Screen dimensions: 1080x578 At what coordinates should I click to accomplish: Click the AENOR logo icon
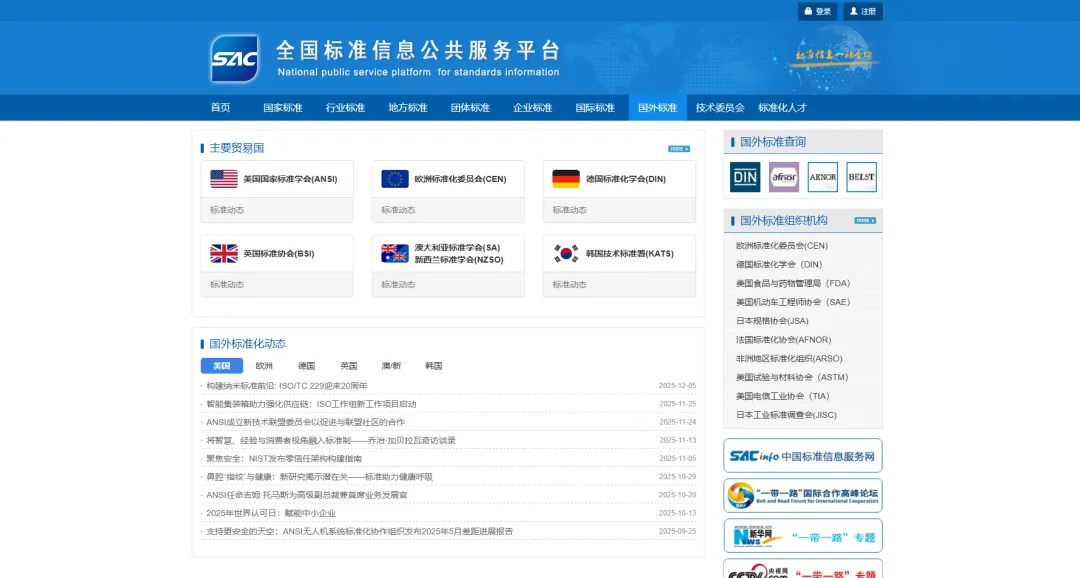click(x=822, y=177)
